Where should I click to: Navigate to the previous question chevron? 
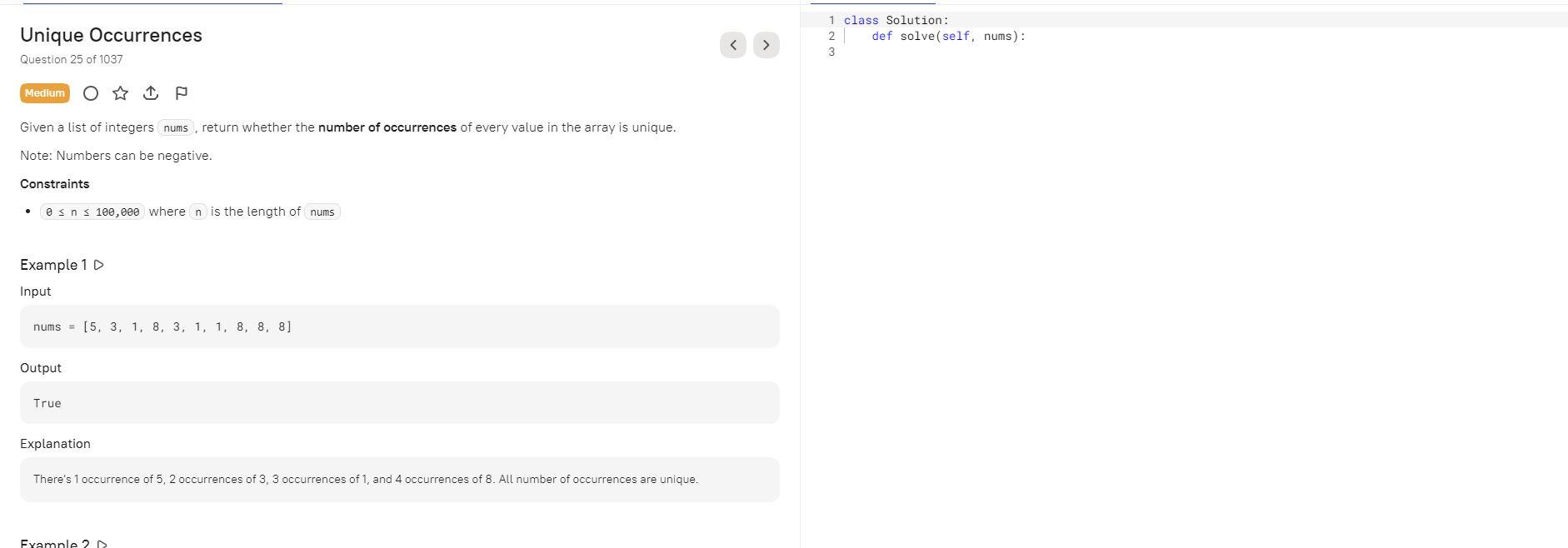pos(732,44)
